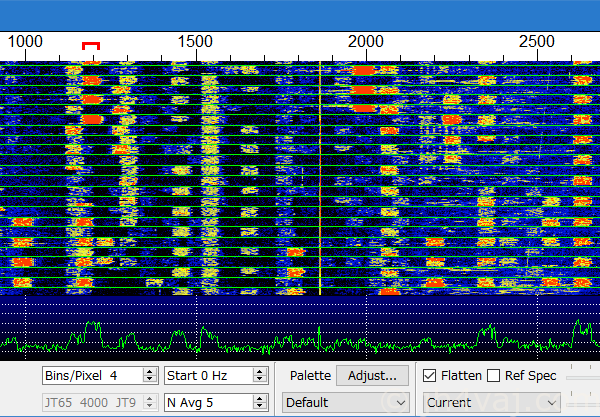Image resolution: width=600 pixels, height=417 pixels.
Task: Increase the Start Hz value with up arrow
Action: 260,371
